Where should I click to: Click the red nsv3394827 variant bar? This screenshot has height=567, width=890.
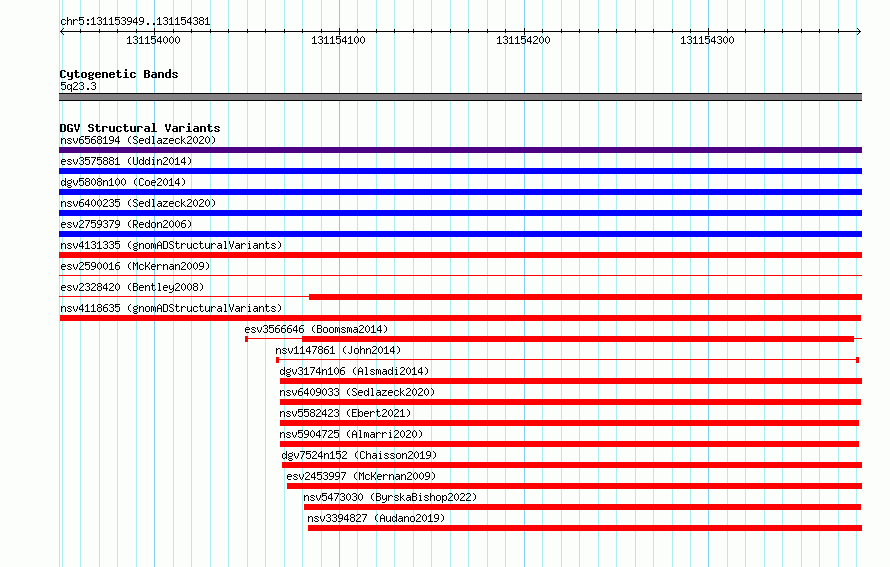pyautogui.click(x=585, y=528)
